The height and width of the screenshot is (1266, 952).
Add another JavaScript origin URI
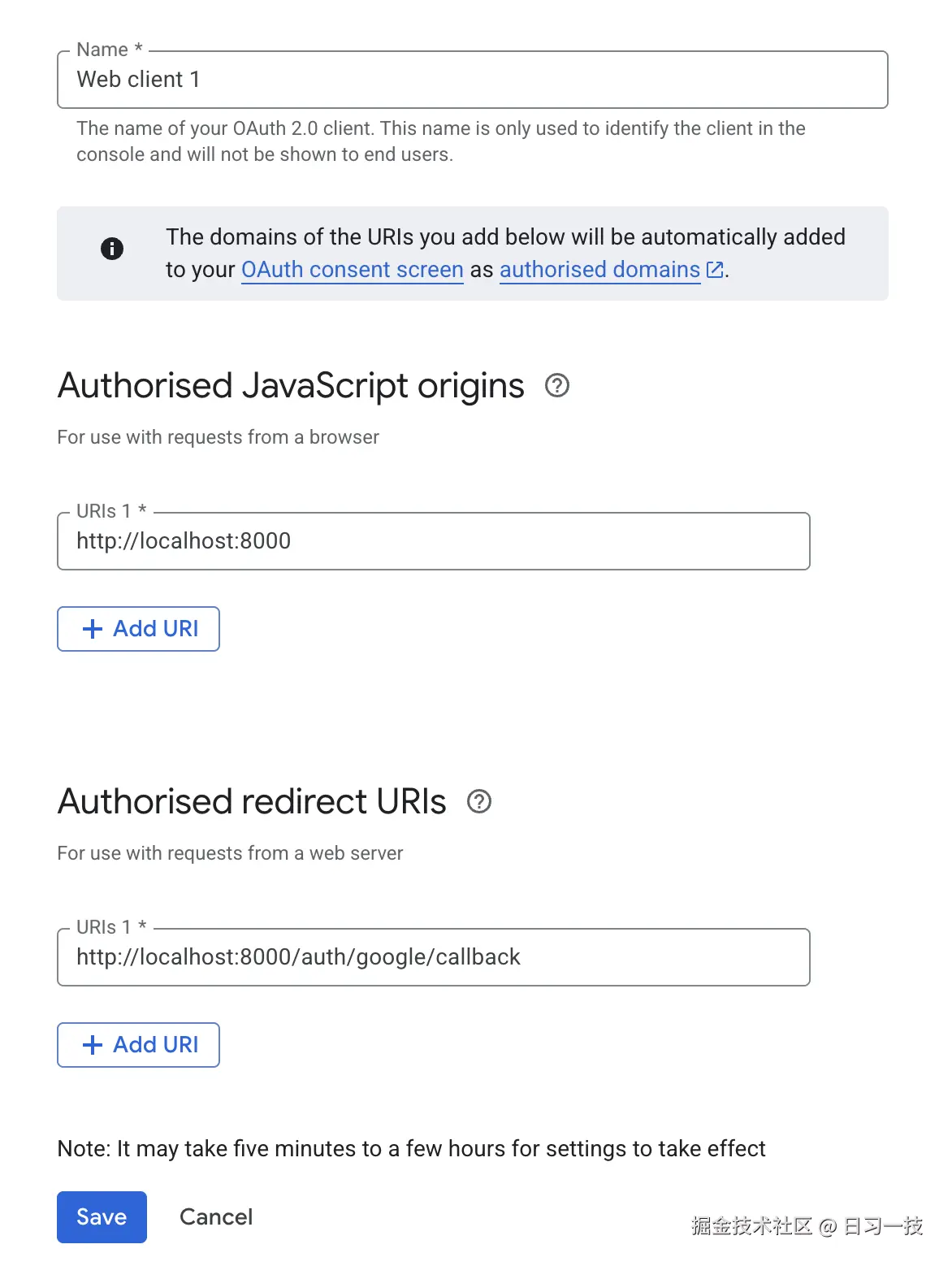click(x=138, y=629)
